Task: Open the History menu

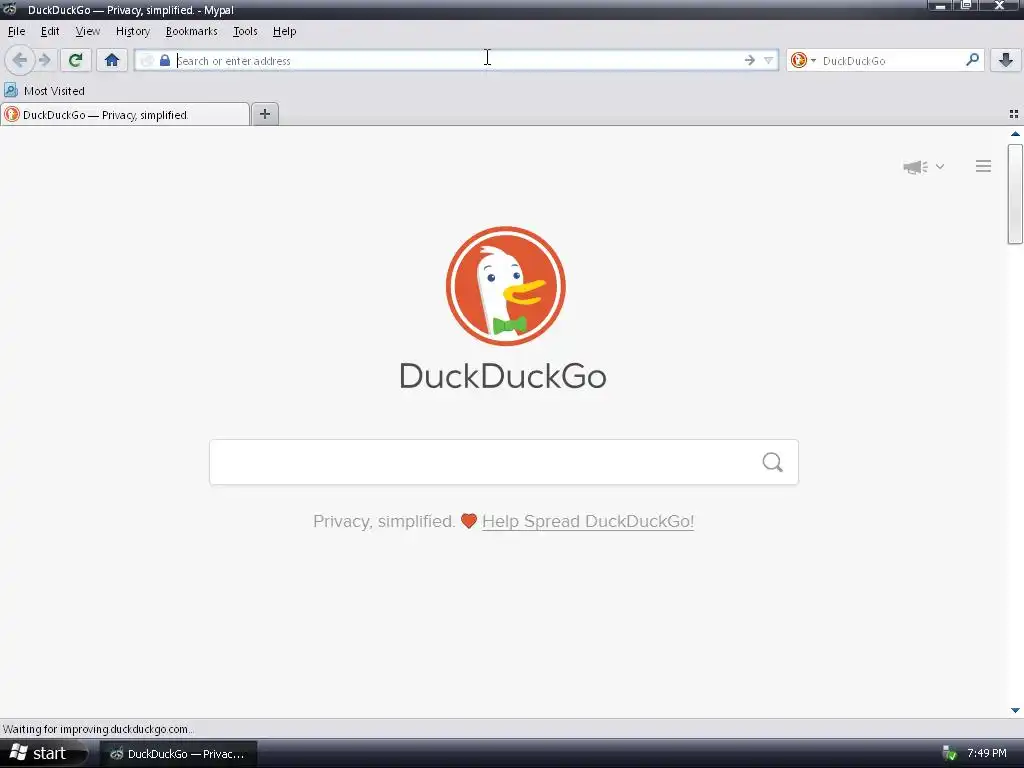Action: tap(133, 31)
